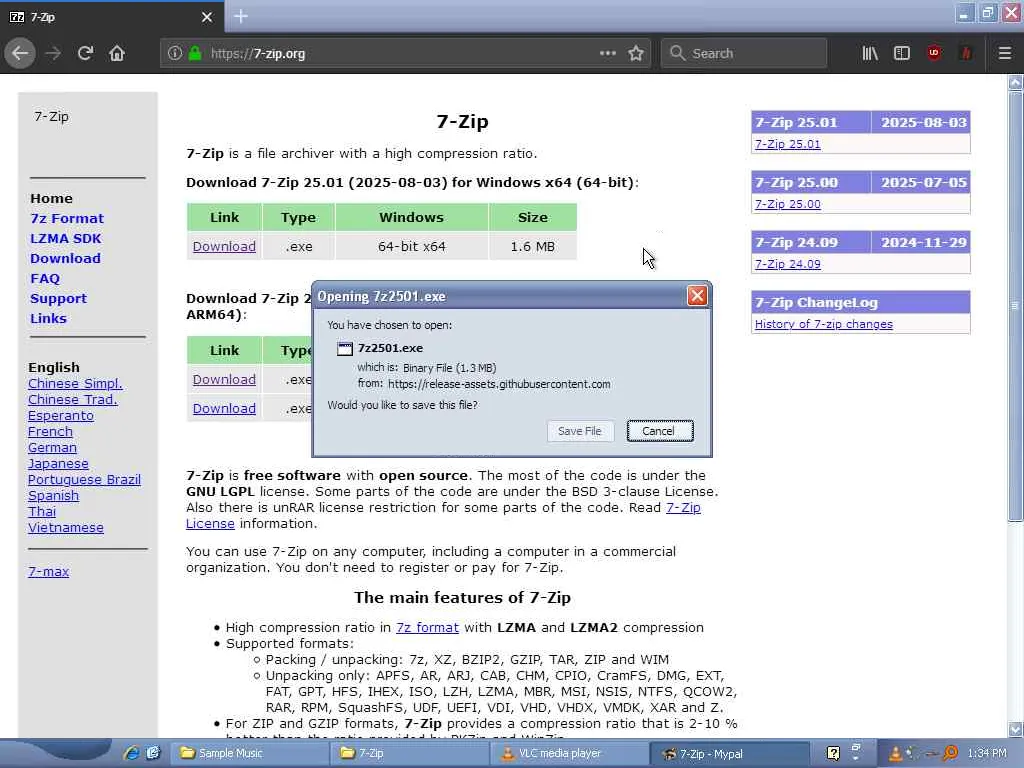Switch language to Chinese Trad.
Viewport: 1024px width, 768px height.
click(72, 400)
